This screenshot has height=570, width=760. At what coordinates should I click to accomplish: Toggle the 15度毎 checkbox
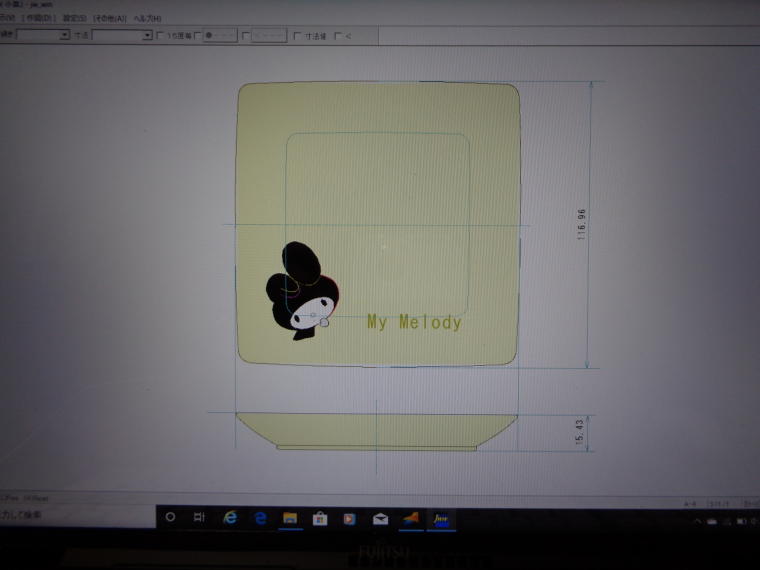[160, 35]
